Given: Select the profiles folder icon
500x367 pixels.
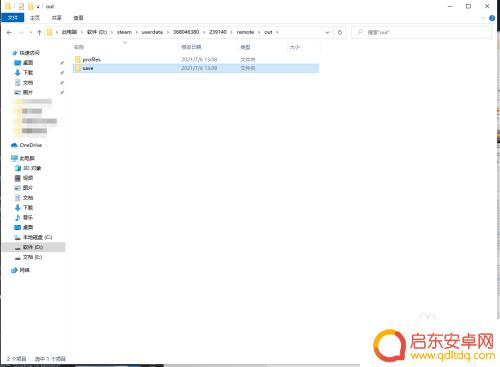Looking at the screenshot, I should tap(78, 59).
